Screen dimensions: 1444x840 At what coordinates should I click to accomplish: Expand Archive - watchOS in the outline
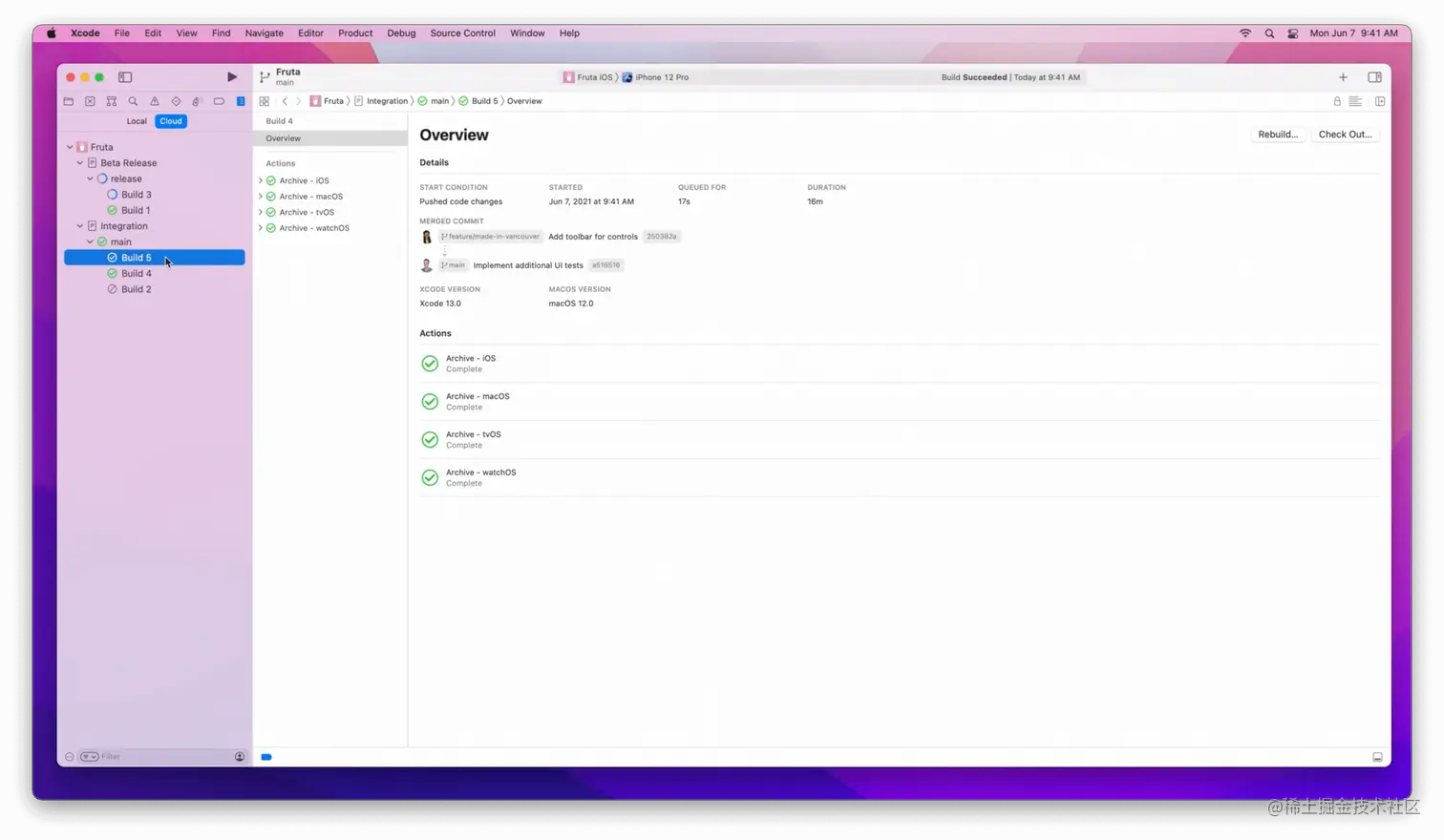click(x=261, y=228)
